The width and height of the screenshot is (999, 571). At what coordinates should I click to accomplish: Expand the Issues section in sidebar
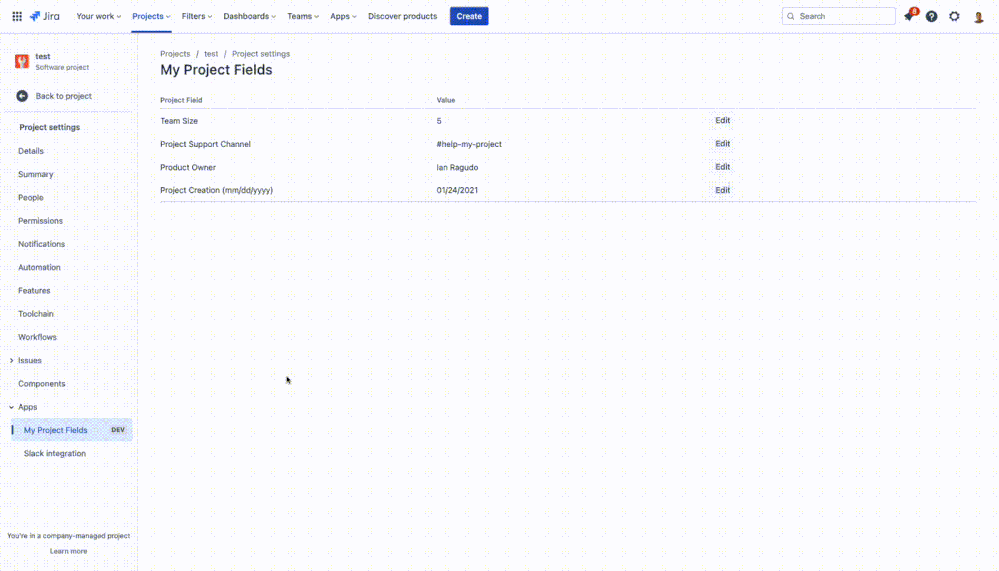(x=11, y=361)
